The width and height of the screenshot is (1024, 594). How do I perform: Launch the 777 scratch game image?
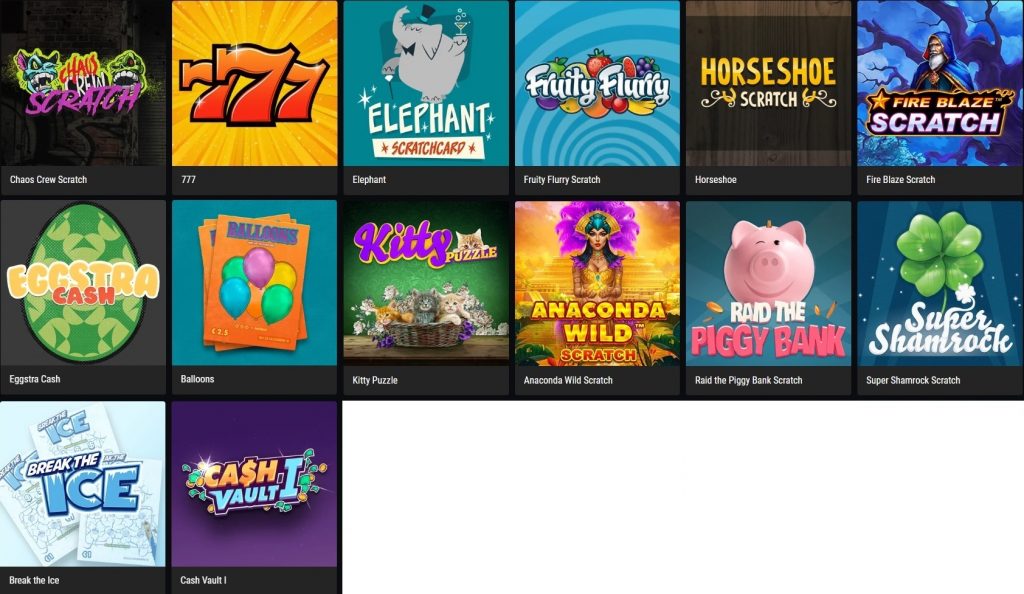[x=255, y=83]
